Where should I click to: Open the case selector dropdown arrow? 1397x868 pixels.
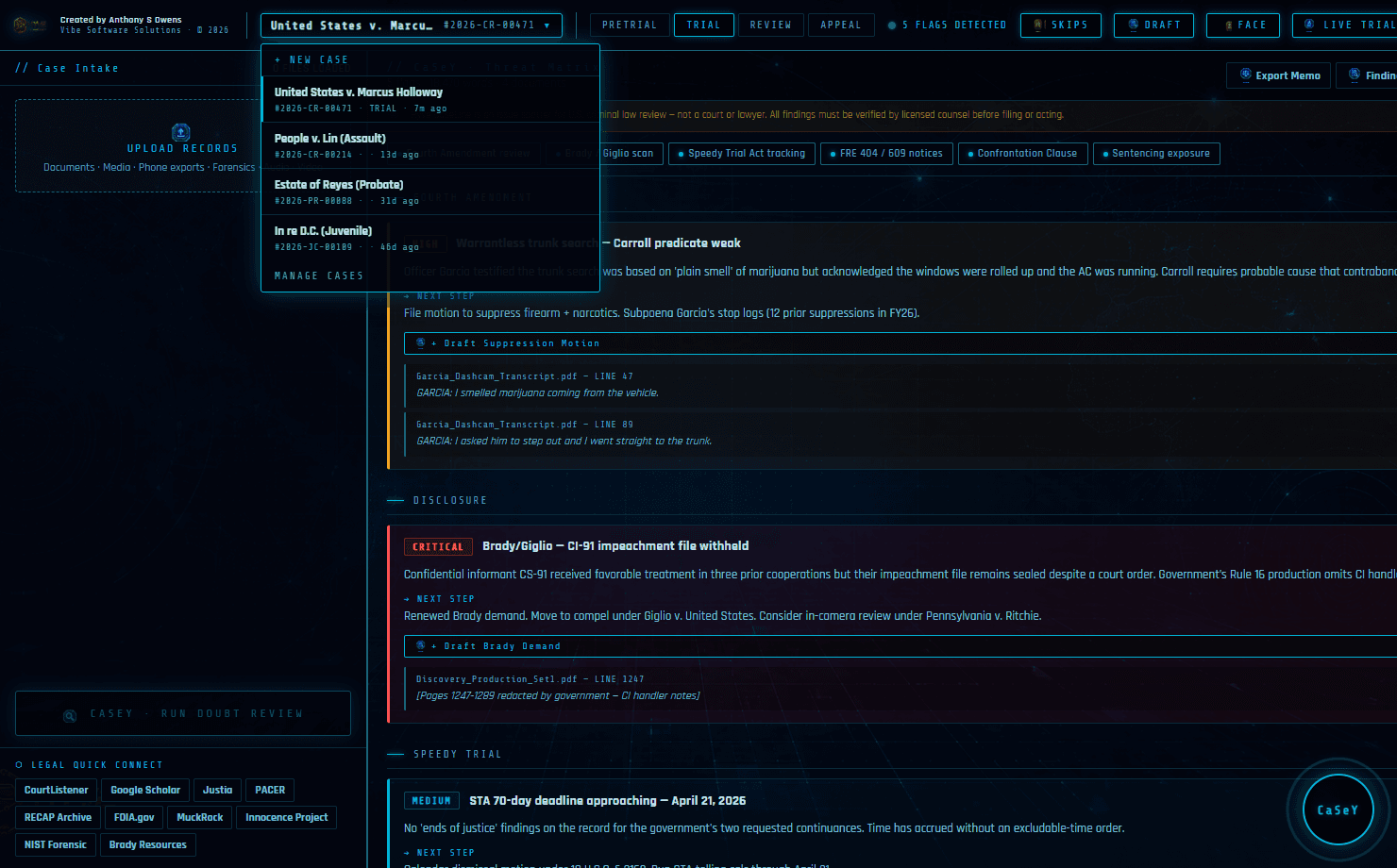547,25
